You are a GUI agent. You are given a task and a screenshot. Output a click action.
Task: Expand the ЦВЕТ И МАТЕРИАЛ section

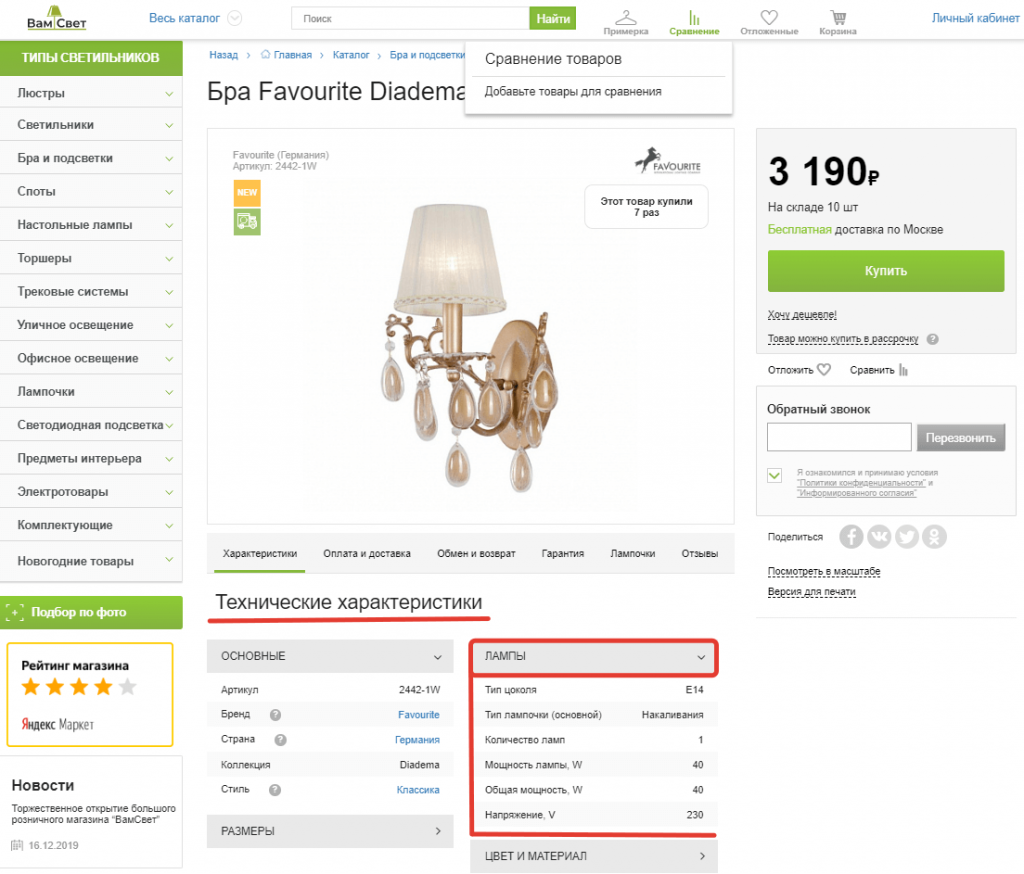(702, 856)
